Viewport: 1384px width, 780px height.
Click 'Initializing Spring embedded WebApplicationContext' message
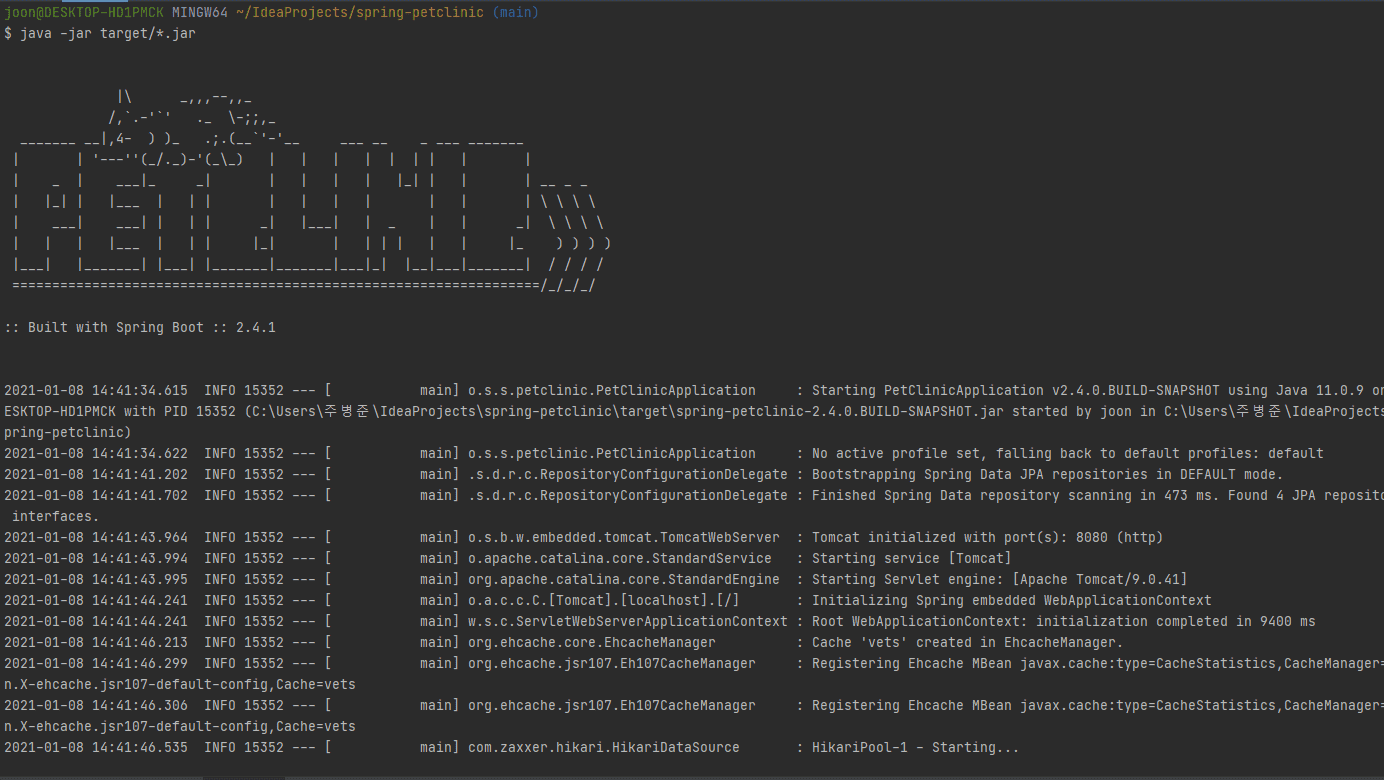[x=1012, y=601]
